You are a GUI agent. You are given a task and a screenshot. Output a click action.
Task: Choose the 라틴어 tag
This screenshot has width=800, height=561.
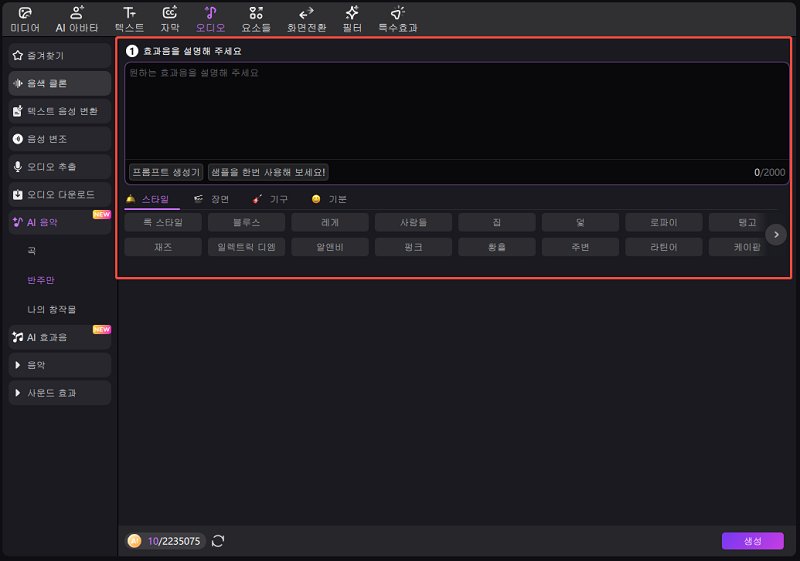[664, 247]
